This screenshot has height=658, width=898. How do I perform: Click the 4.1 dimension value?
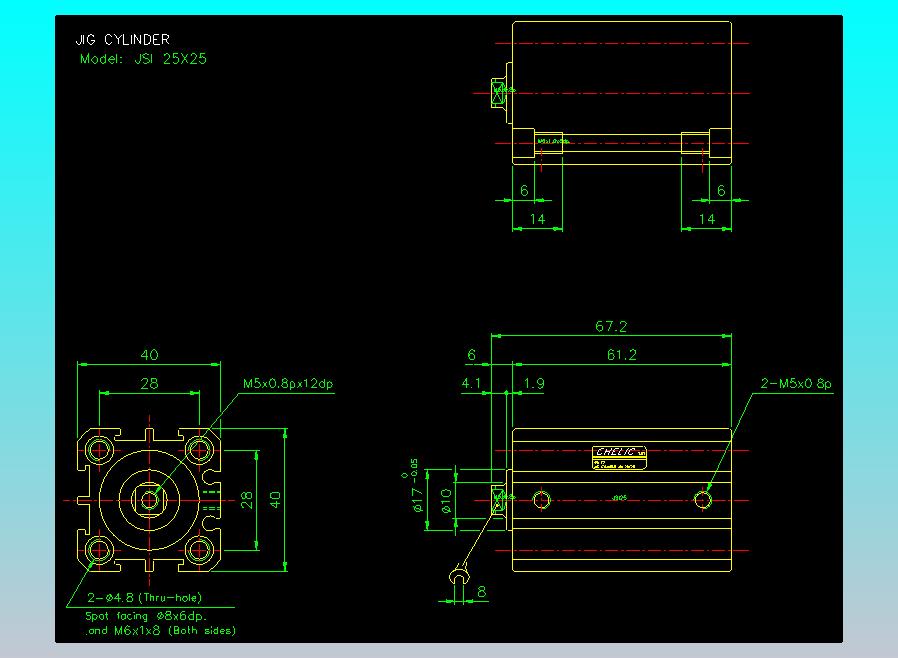pyautogui.click(x=471, y=383)
